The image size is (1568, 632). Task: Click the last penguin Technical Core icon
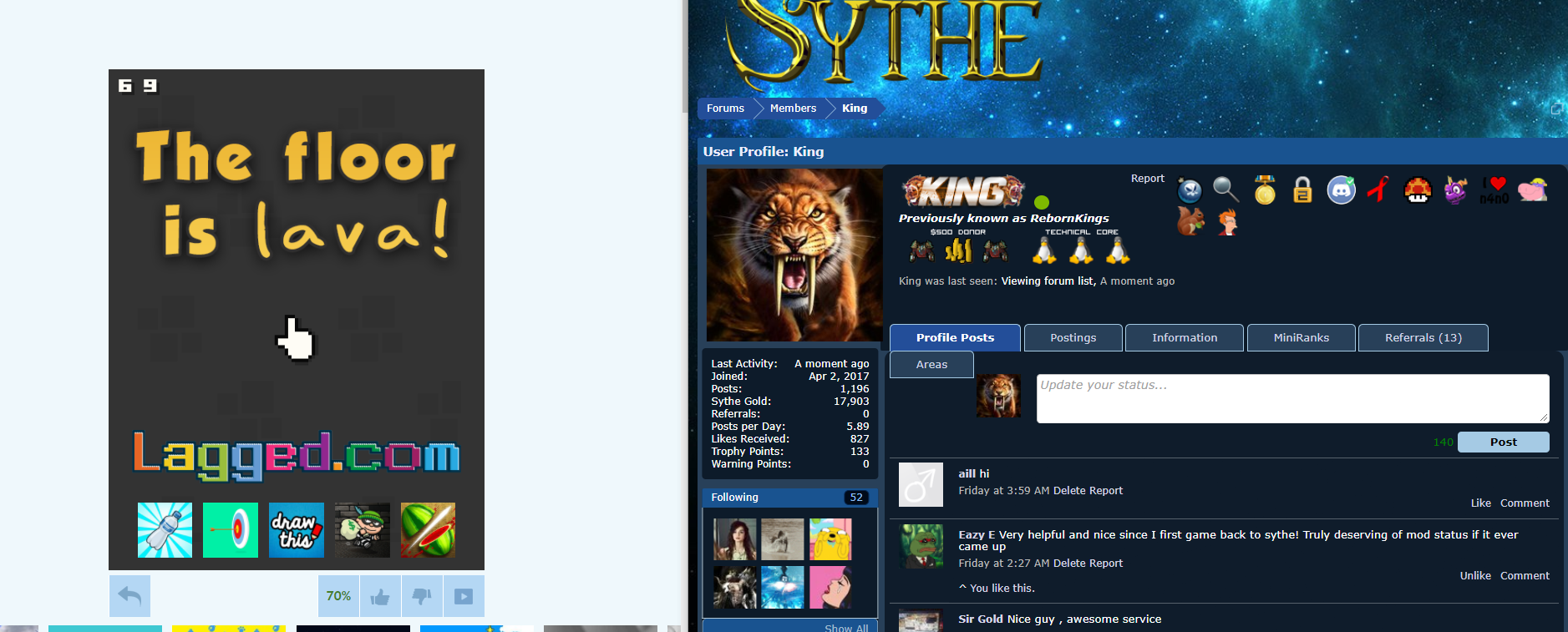tap(1118, 250)
